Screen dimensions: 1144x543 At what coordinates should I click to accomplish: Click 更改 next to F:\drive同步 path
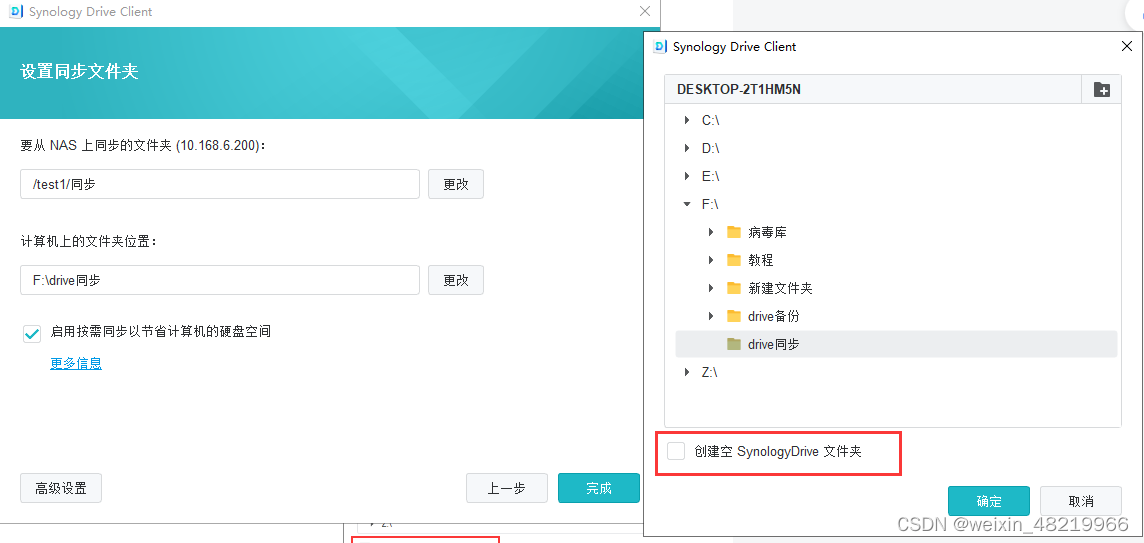(x=456, y=280)
